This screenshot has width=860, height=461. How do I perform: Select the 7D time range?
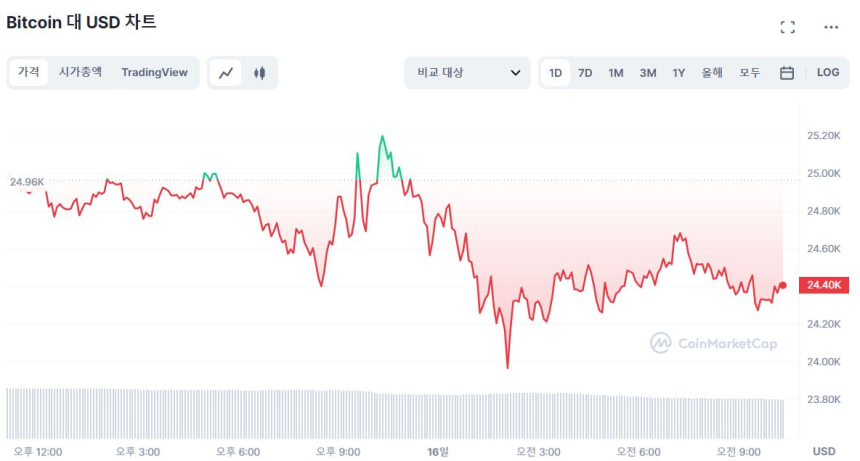(585, 73)
